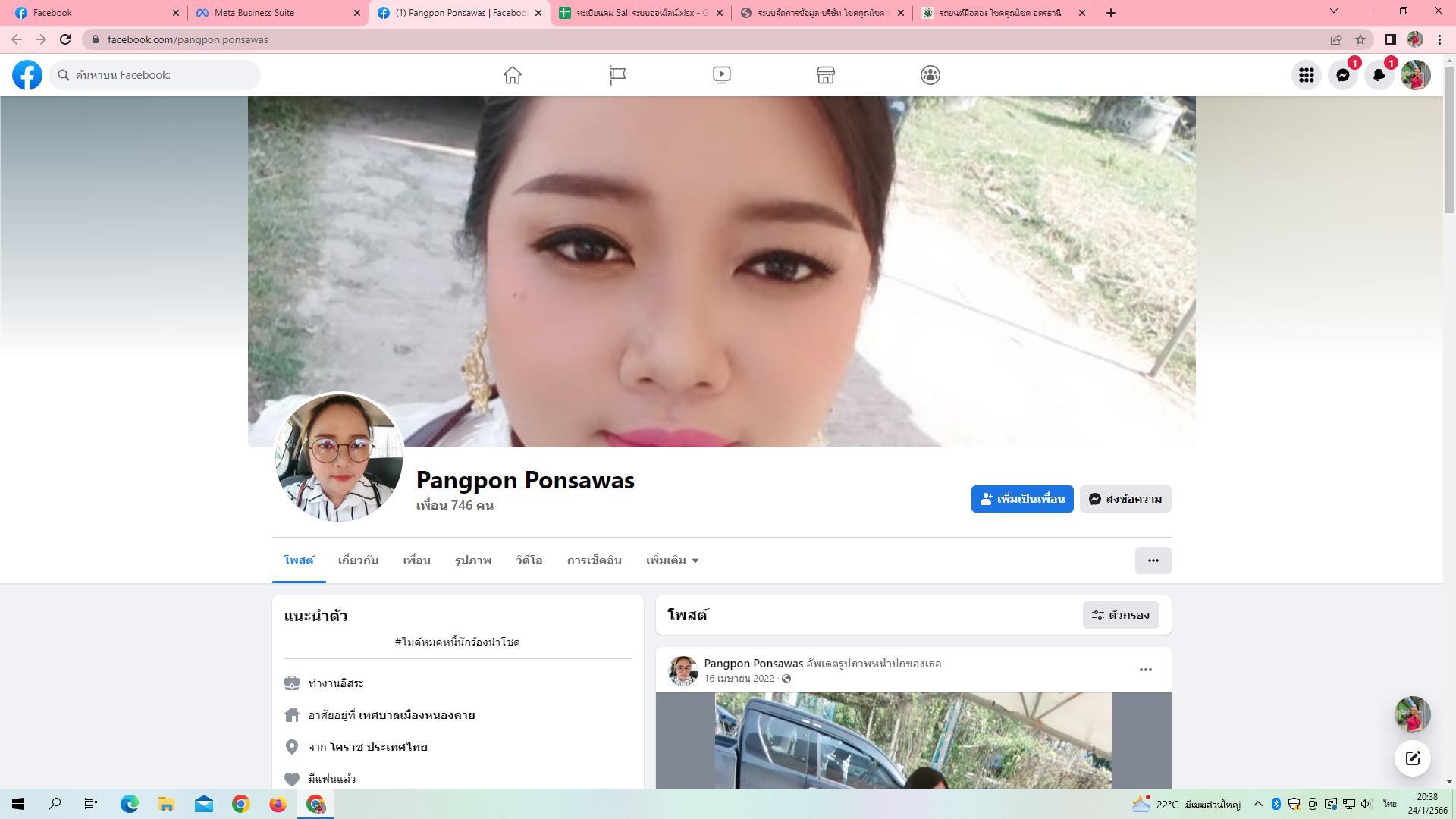The image size is (1456, 819).
Task: Open the nine-dot Facebook menu grid
Action: [x=1306, y=75]
